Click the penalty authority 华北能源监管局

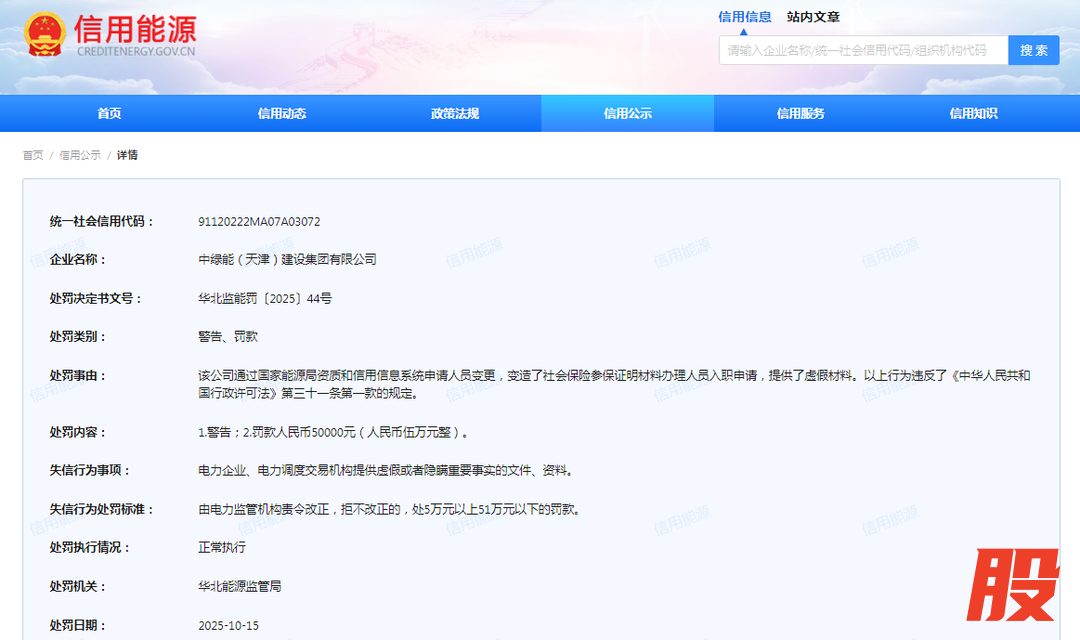tap(240, 586)
